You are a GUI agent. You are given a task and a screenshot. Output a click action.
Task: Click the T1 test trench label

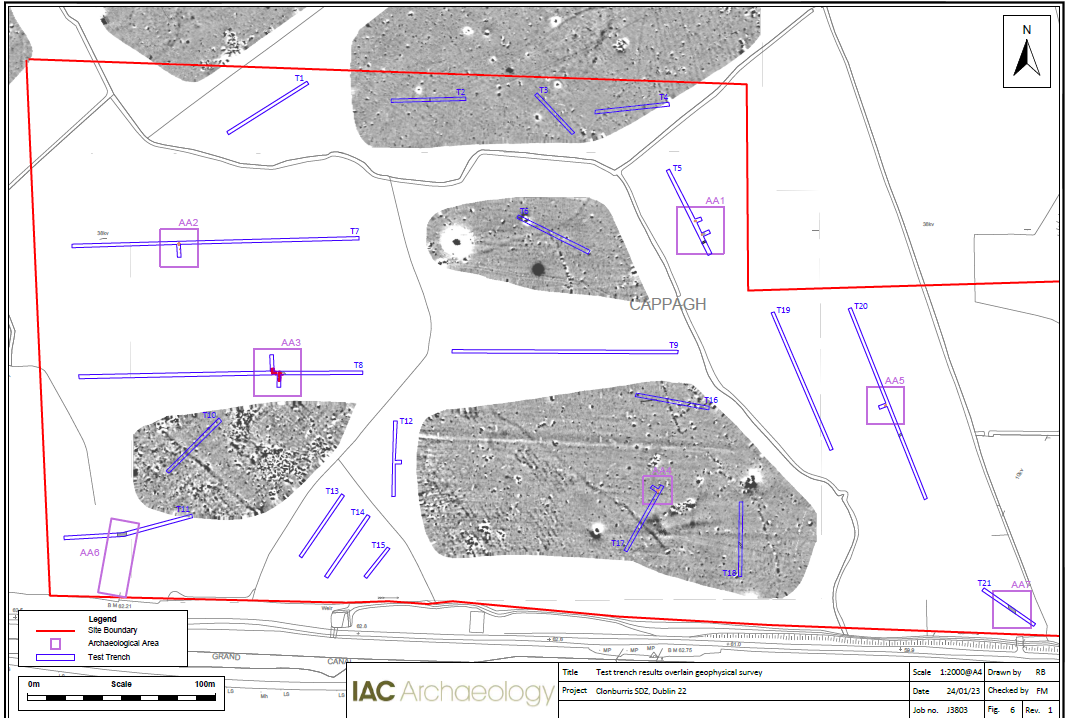click(x=299, y=78)
